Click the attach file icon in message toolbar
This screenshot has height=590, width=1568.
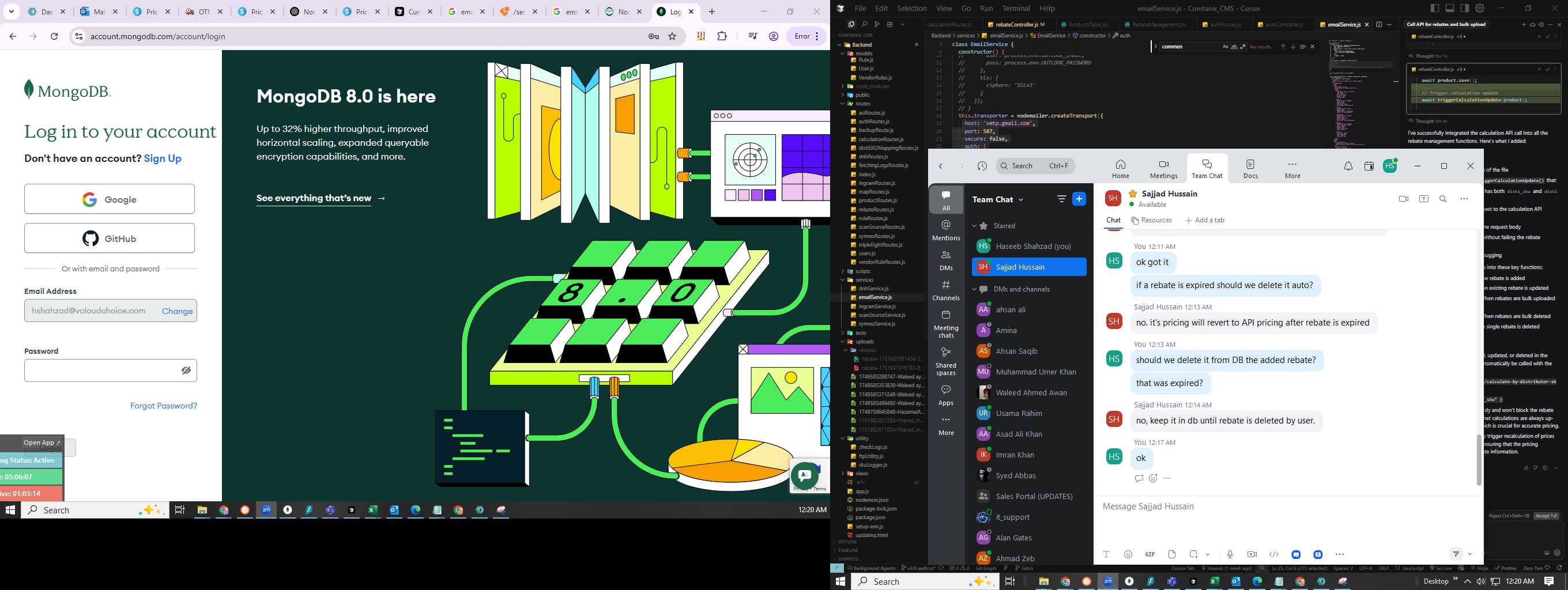click(1172, 554)
